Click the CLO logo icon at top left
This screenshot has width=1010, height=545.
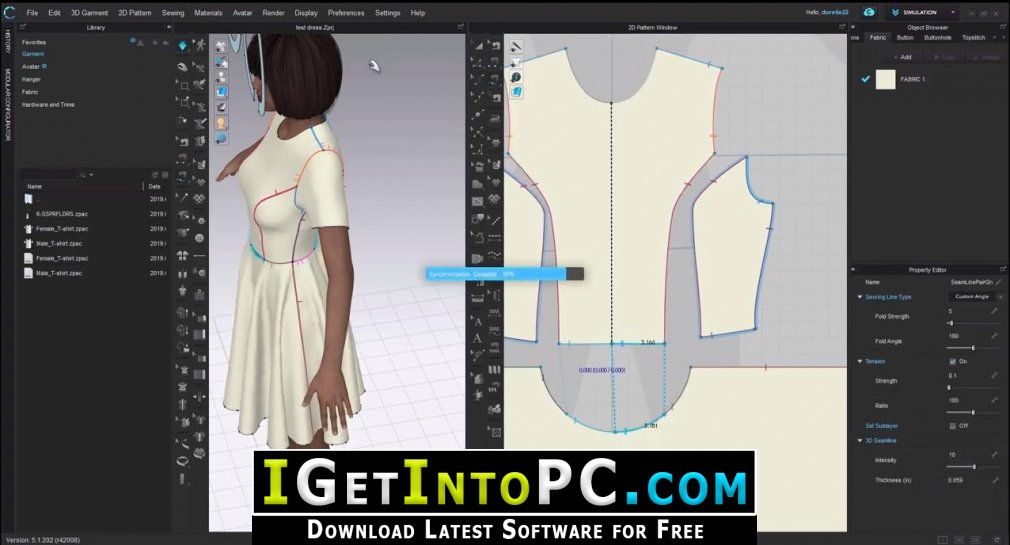[9, 12]
